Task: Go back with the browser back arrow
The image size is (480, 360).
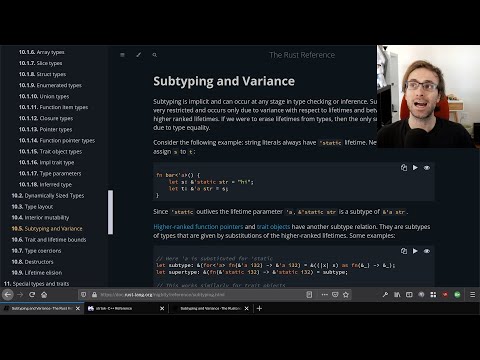Action: 8,295
